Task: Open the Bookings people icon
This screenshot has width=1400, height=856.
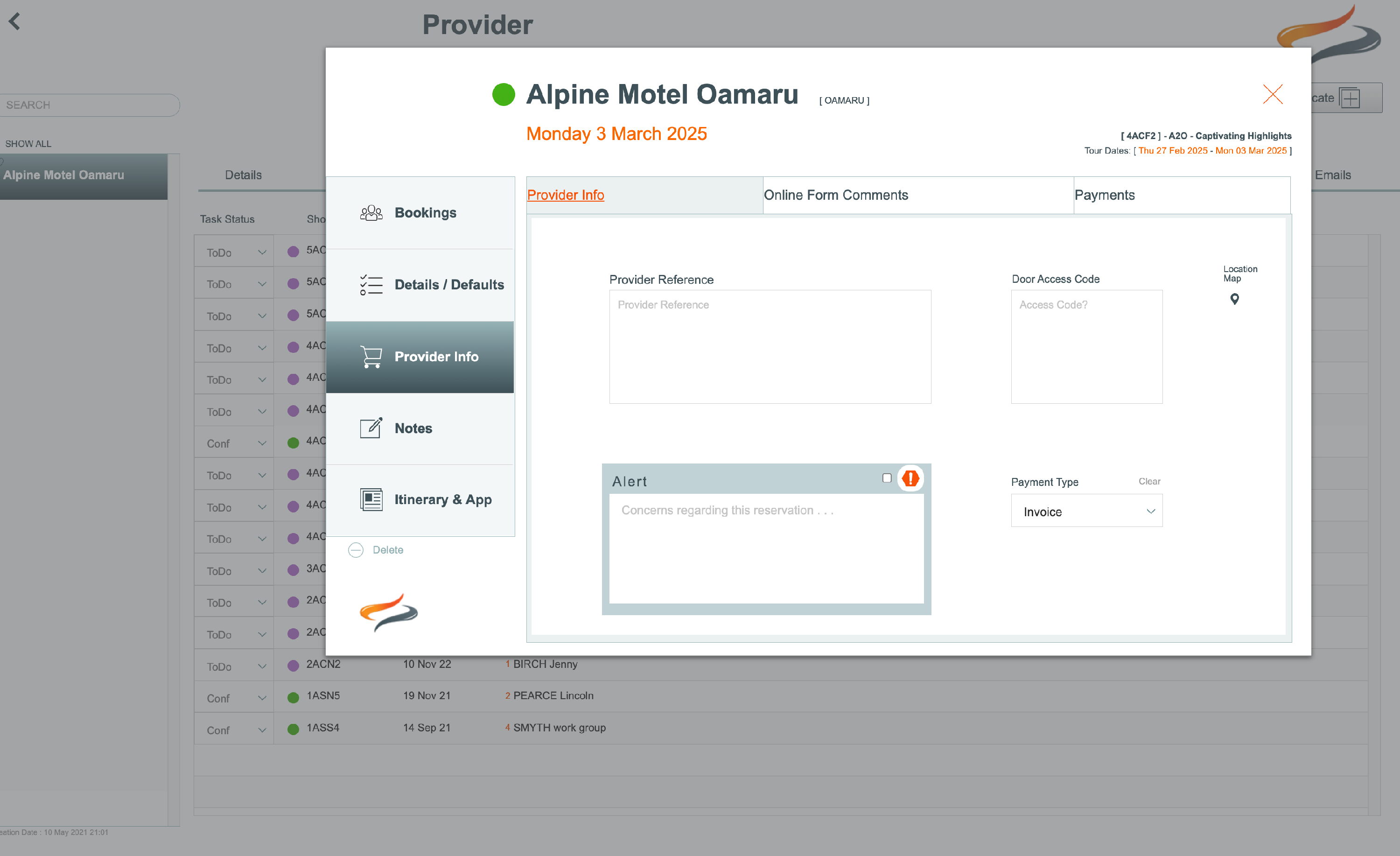Action: pyautogui.click(x=371, y=212)
